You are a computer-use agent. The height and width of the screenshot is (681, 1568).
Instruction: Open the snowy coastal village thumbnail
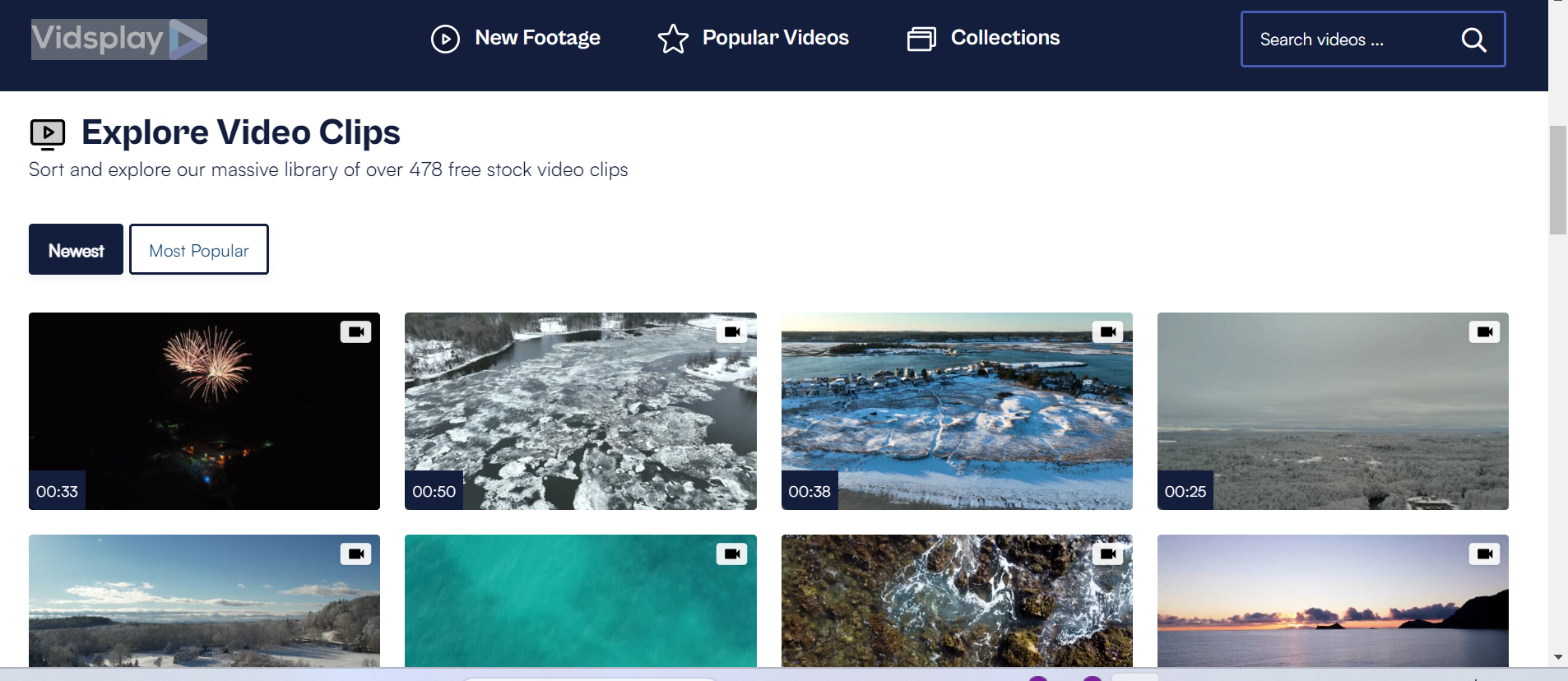click(957, 411)
